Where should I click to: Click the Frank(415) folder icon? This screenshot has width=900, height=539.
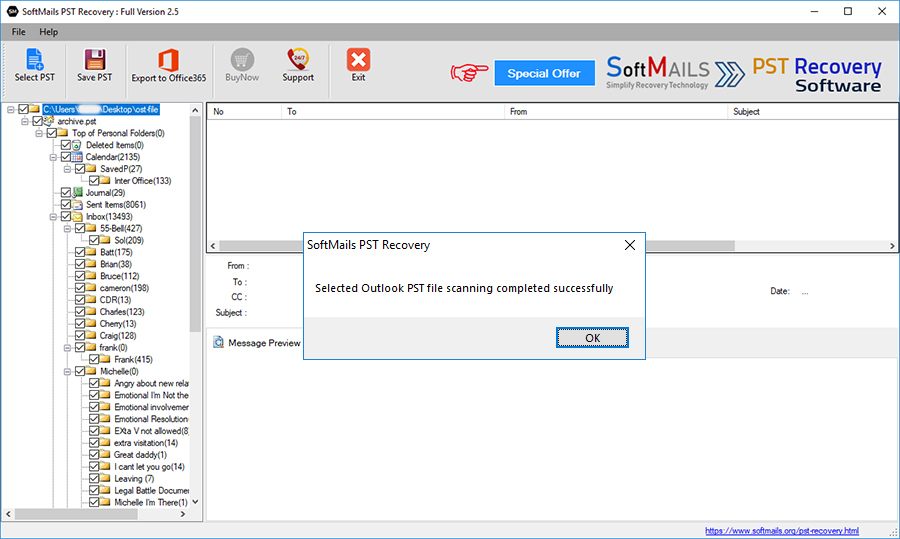pos(105,359)
